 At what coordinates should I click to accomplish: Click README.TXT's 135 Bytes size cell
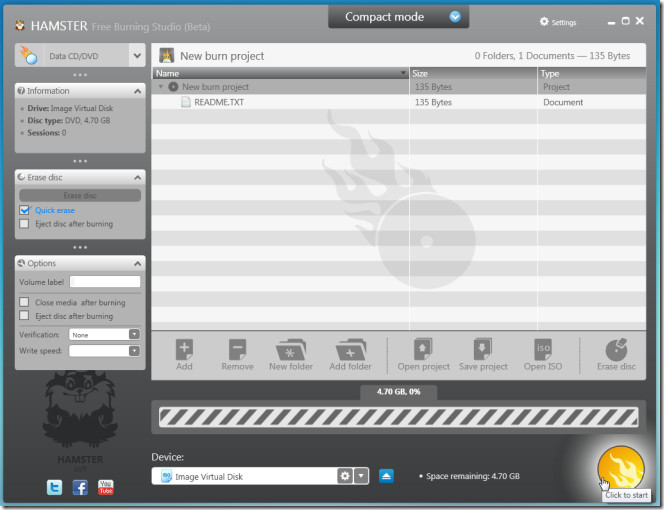[433, 102]
